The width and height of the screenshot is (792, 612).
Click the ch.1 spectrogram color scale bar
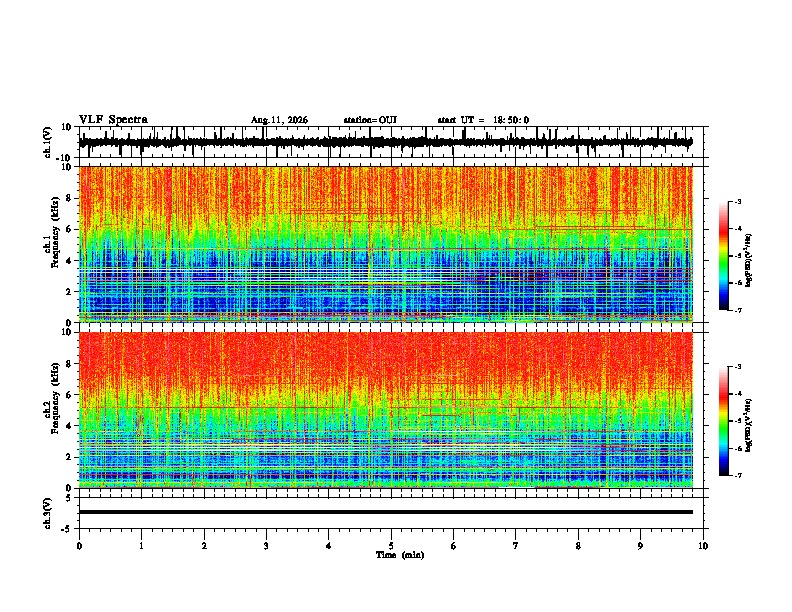pyautogui.click(x=723, y=256)
